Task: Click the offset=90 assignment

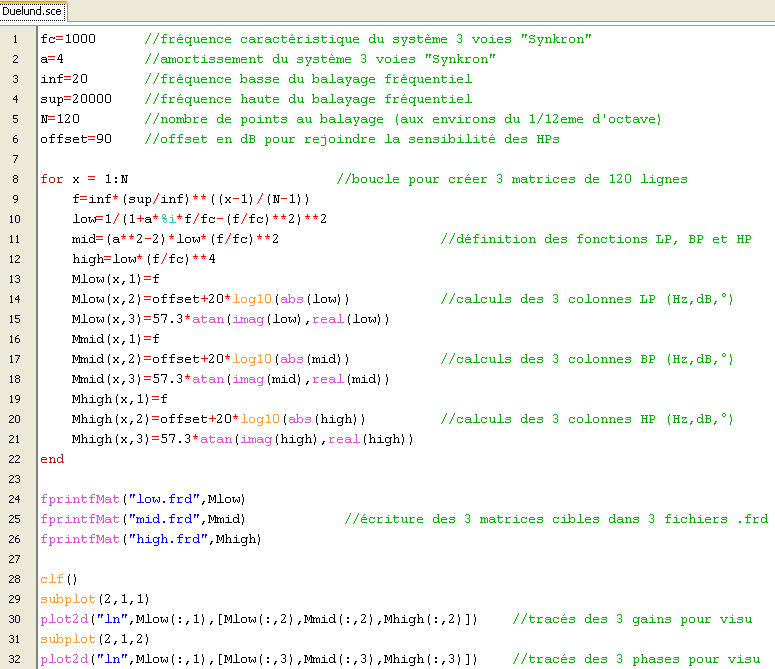Action: pos(76,139)
